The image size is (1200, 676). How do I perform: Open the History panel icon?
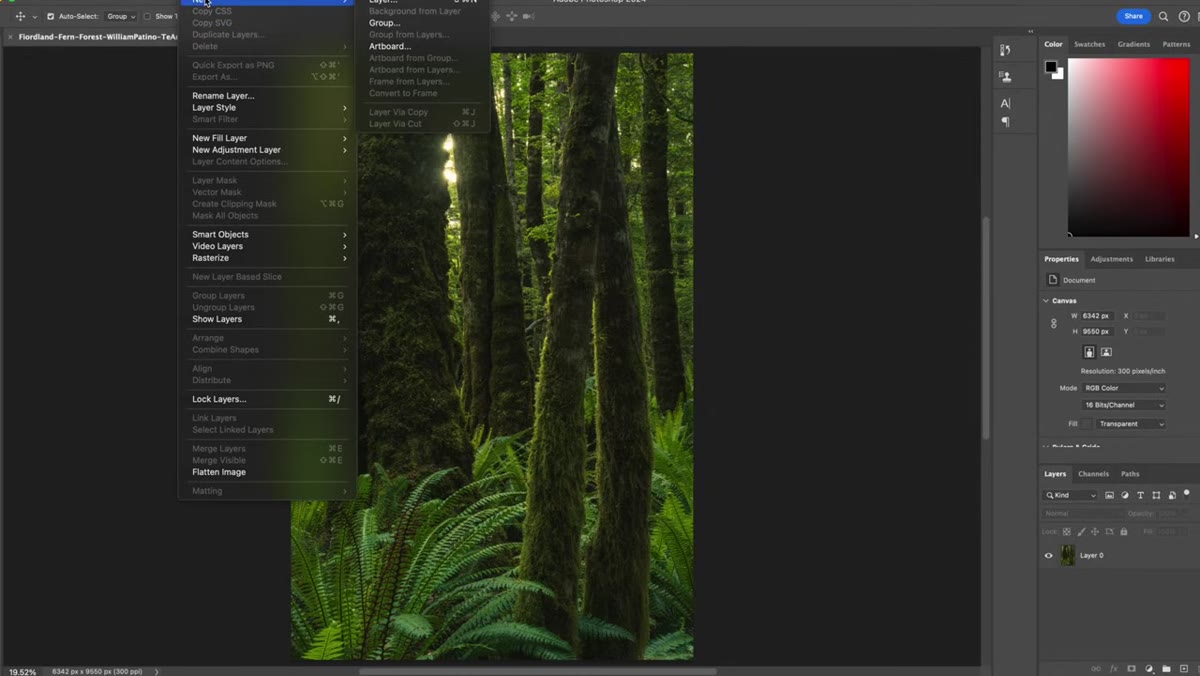(x=1005, y=51)
